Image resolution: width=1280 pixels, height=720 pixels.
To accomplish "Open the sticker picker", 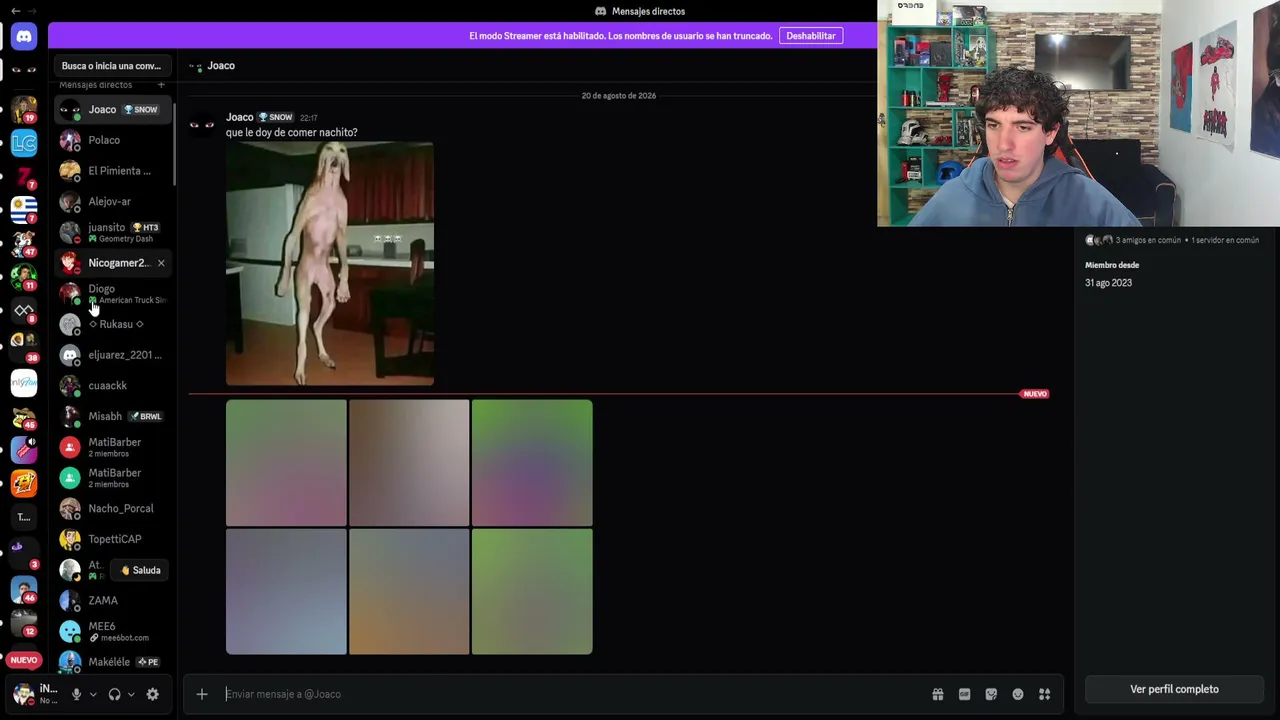I will 991,694.
